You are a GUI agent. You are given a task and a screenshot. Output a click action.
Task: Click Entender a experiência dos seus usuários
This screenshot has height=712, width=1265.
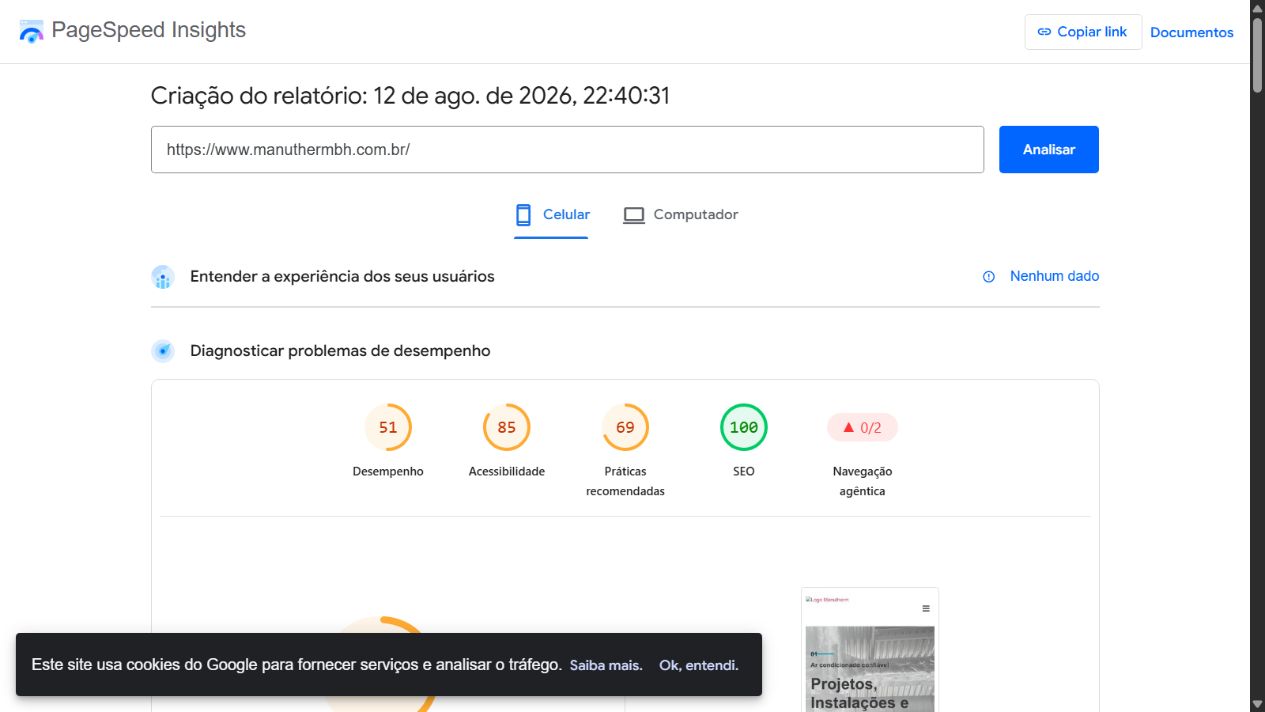[342, 276]
